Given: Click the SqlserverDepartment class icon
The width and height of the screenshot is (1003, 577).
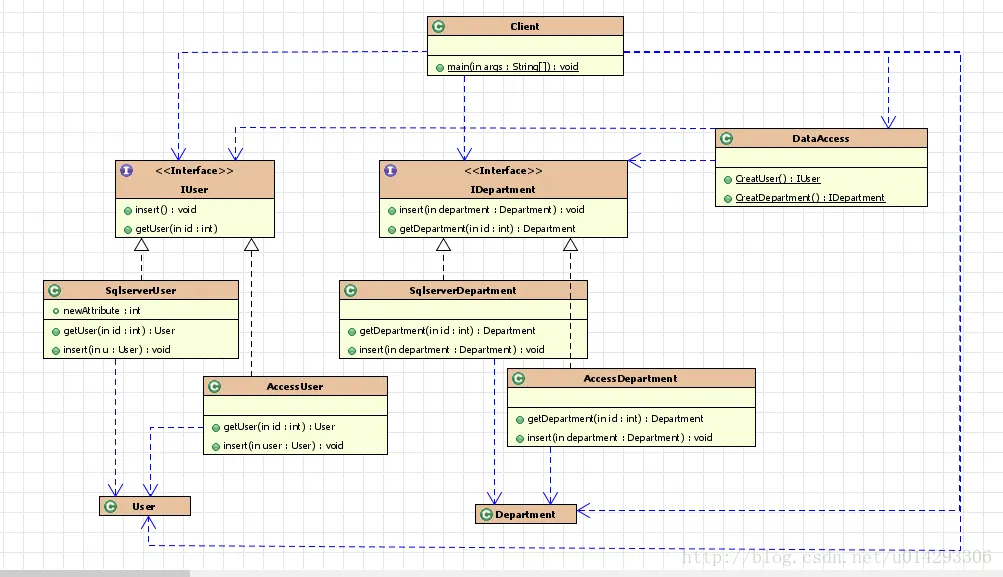Looking at the screenshot, I should 351,290.
